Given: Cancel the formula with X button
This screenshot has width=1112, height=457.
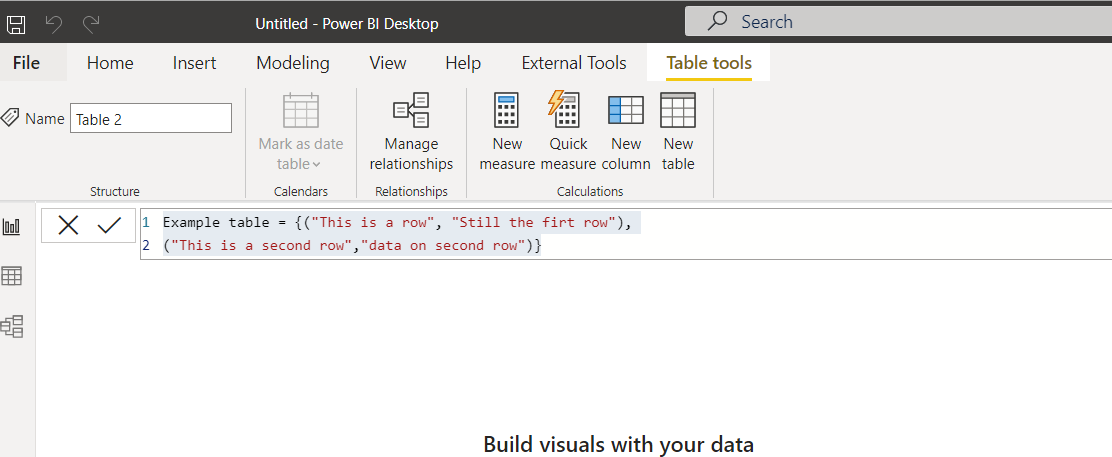Looking at the screenshot, I should pos(68,226).
